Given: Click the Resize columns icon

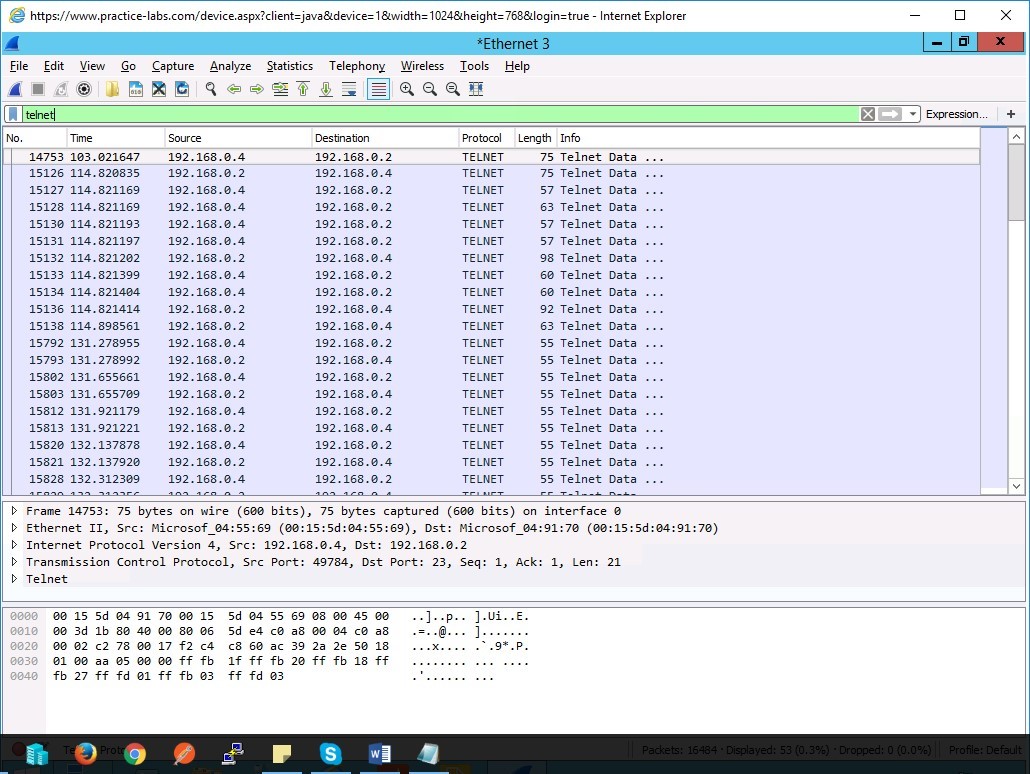Looking at the screenshot, I should [x=476, y=89].
